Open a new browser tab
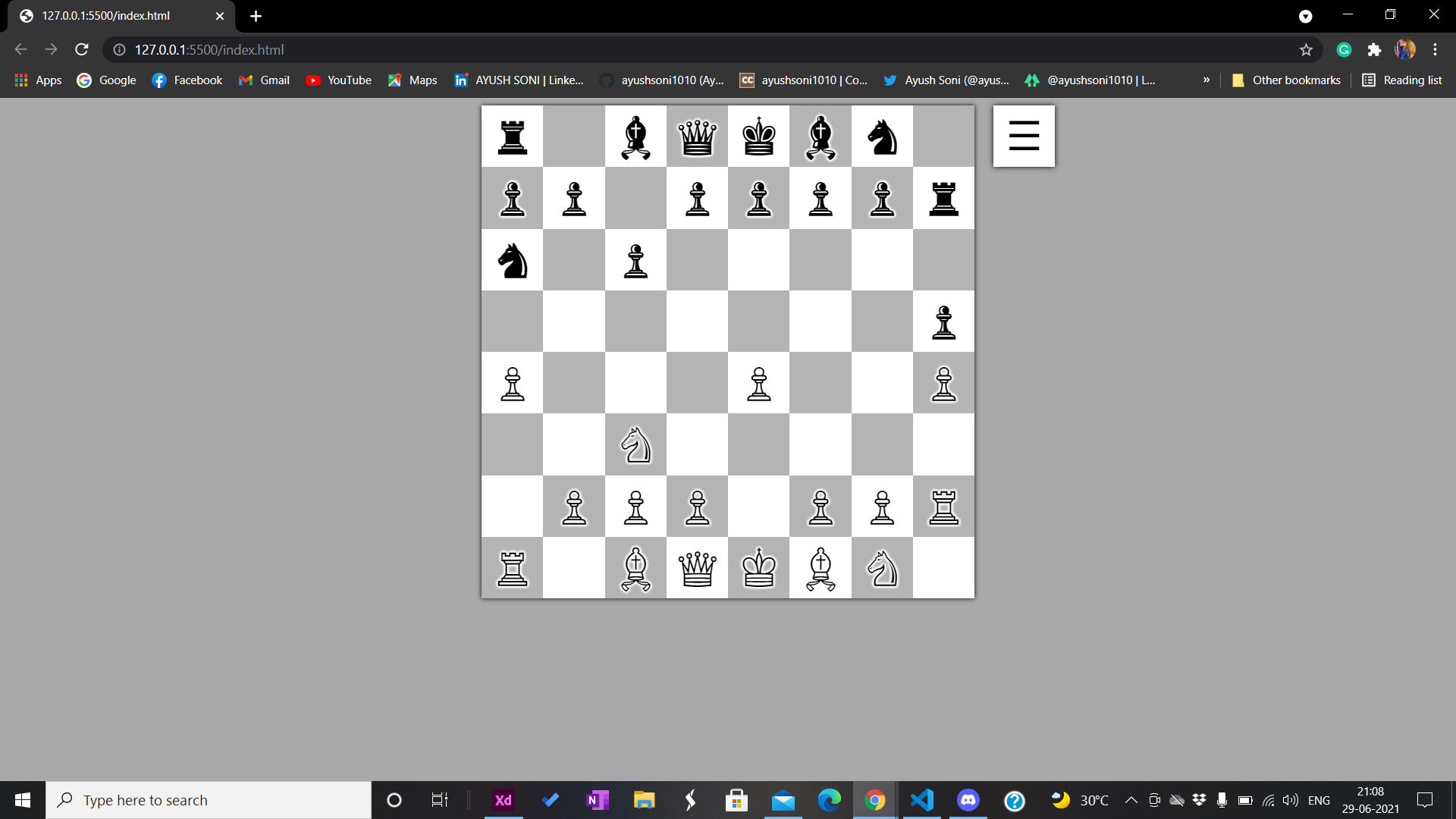Image resolution: width=1456 pixels, height=819 pixels. 256,16
